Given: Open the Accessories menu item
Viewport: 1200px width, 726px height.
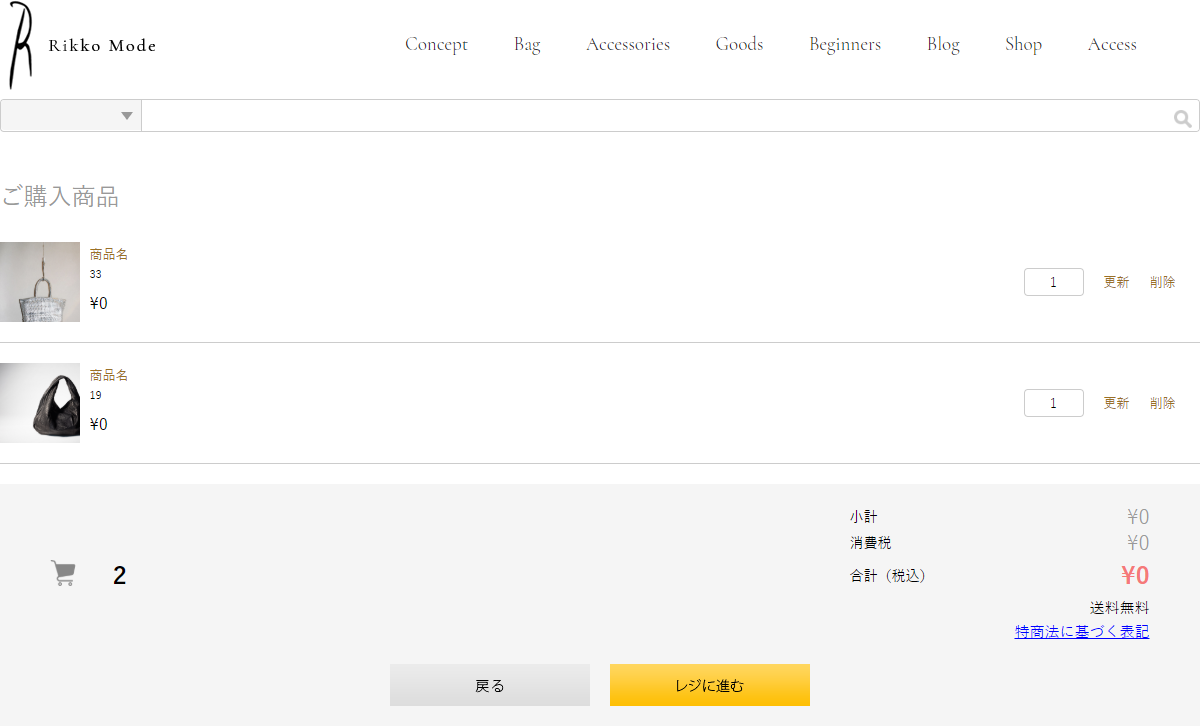Looking at the screenshot, I should click(x=628, y=44).
